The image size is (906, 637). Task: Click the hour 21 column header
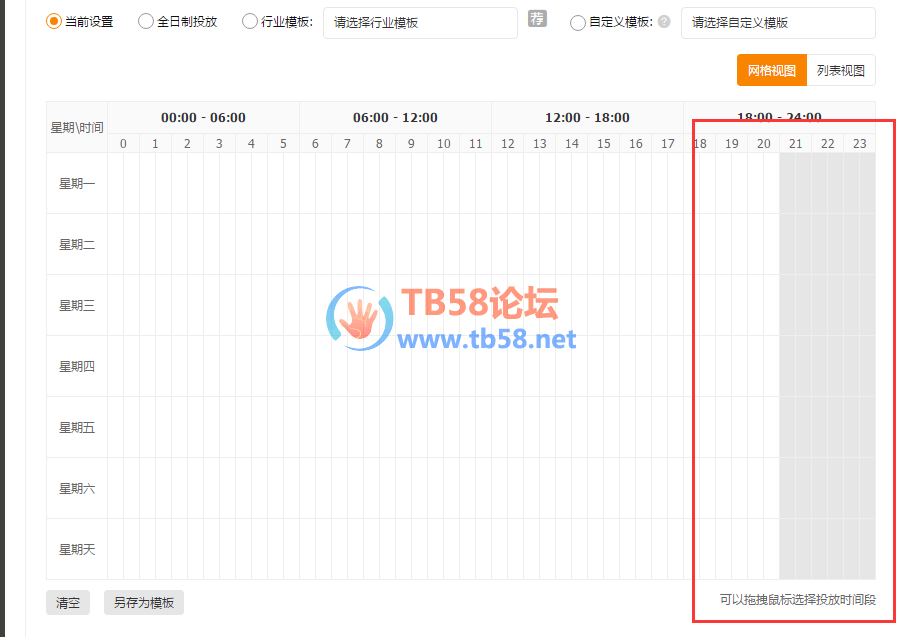point(795,144)
